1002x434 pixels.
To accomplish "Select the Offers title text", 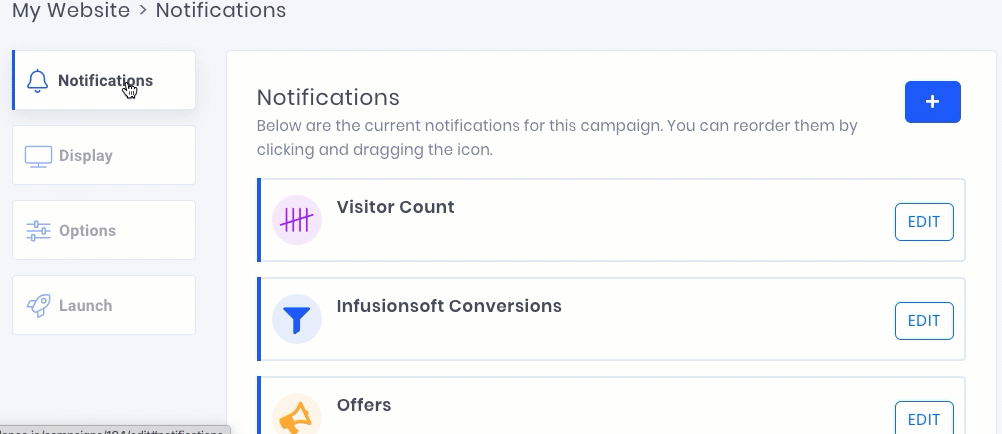I will tap(364, 405).
